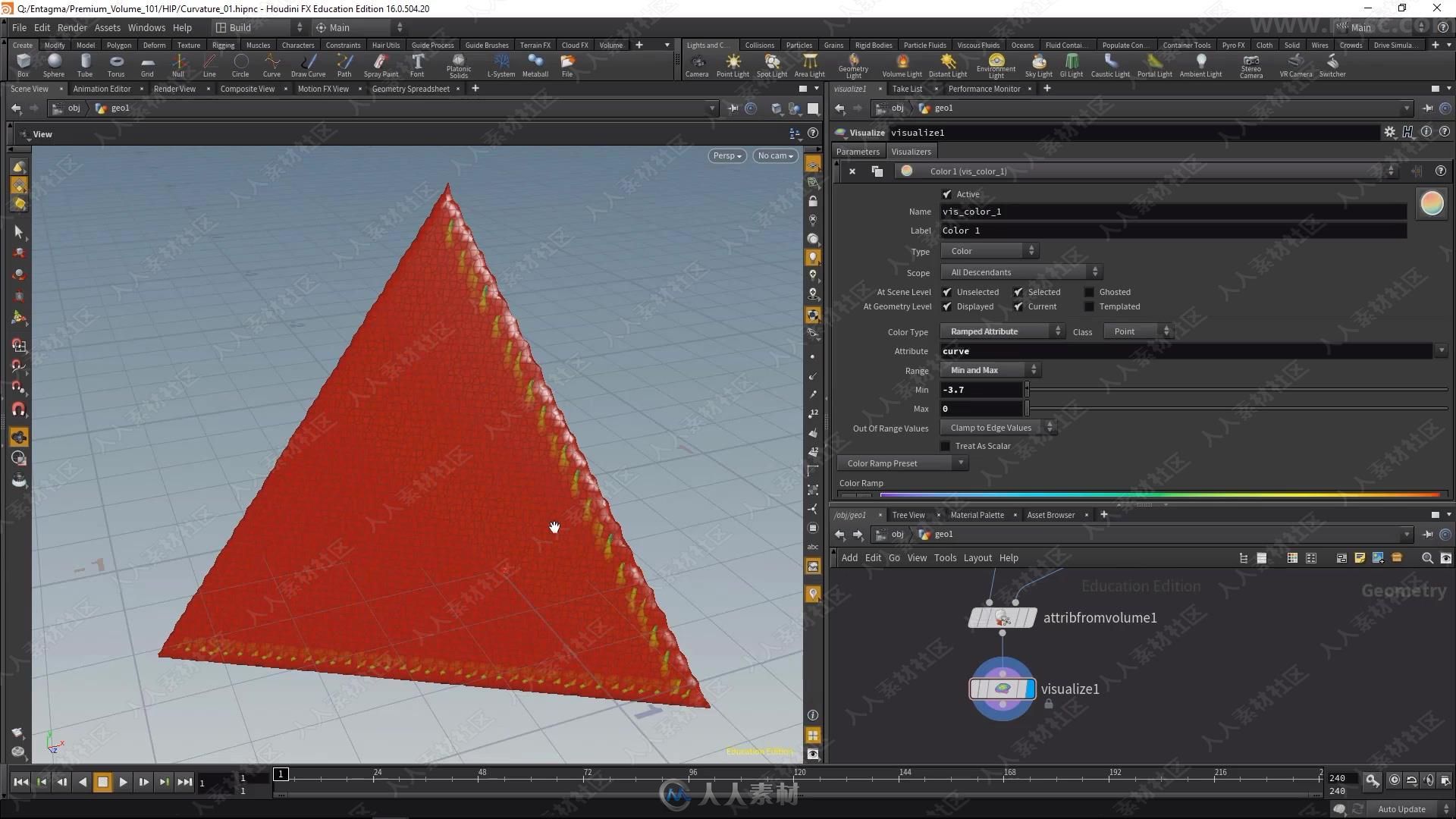
Task: Open the Add menu in network editor
Action: coord(849,558)
